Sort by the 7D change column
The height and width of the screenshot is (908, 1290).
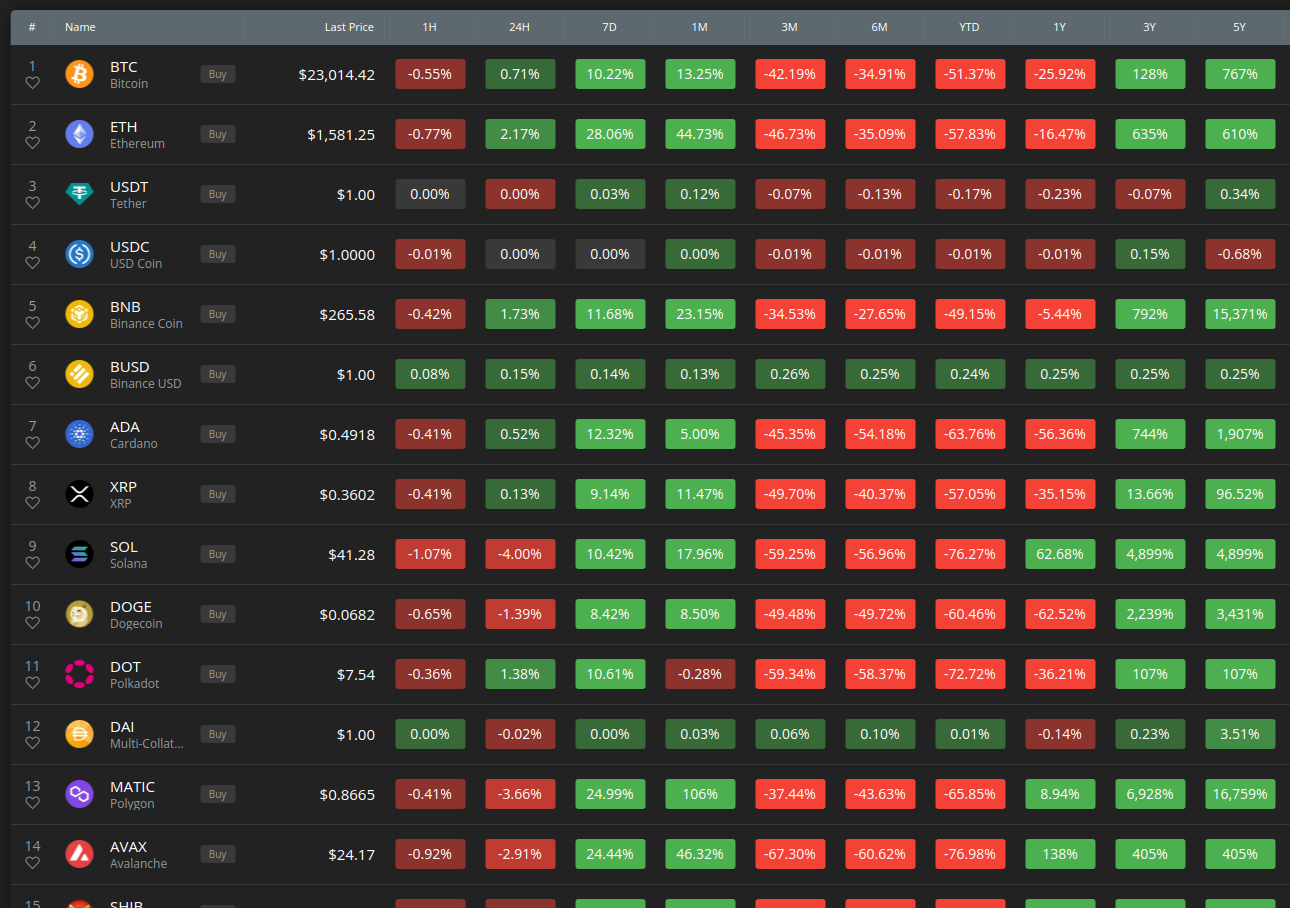(x=609, y=27)
